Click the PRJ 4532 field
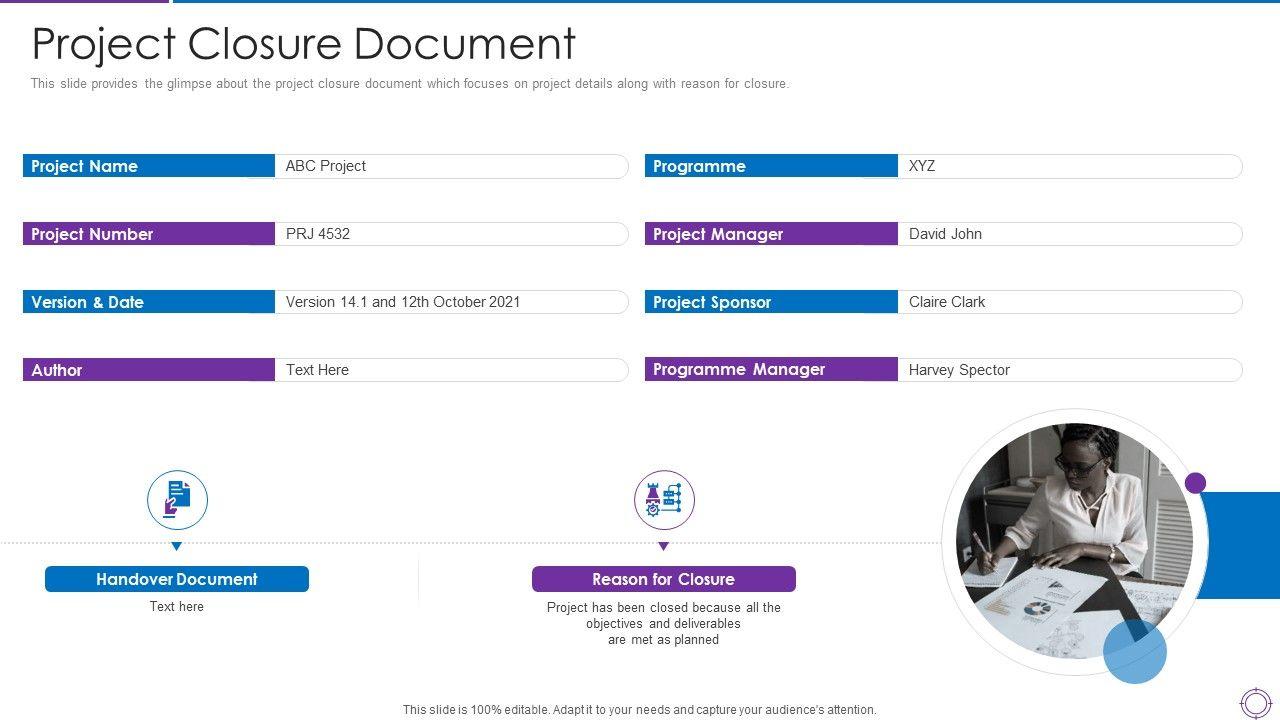 click(452, 234)
